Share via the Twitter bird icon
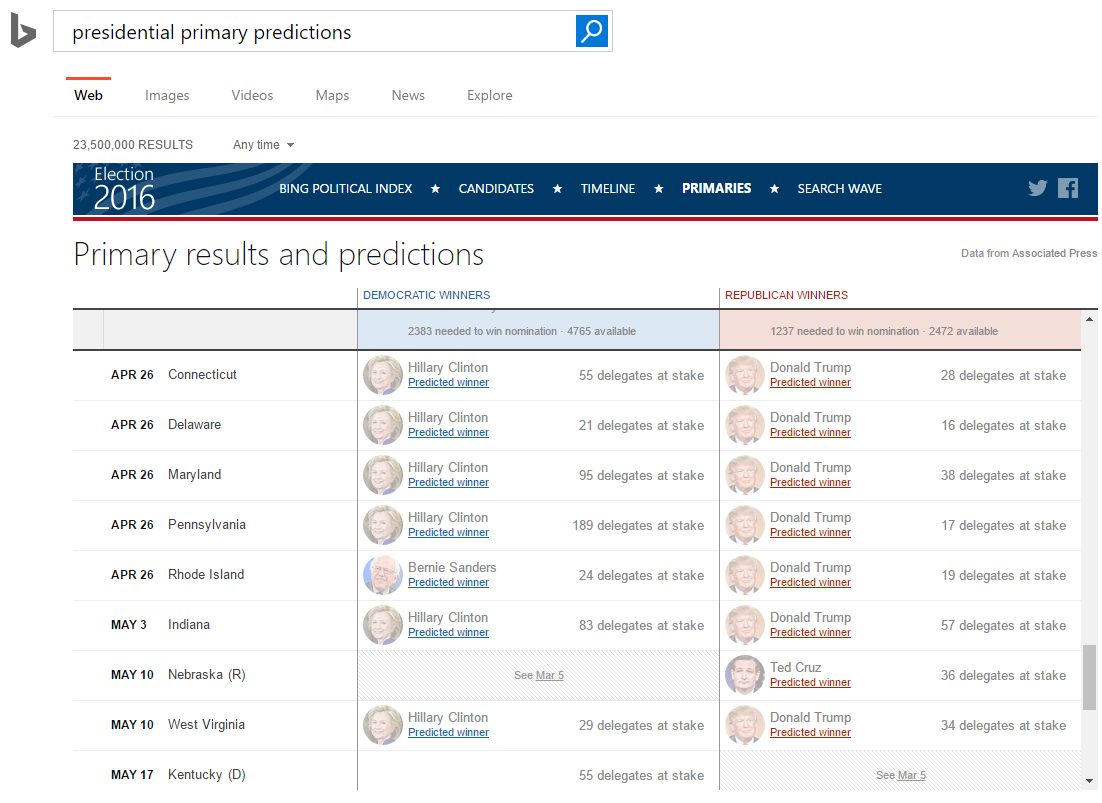 [x=1037, y=188]
